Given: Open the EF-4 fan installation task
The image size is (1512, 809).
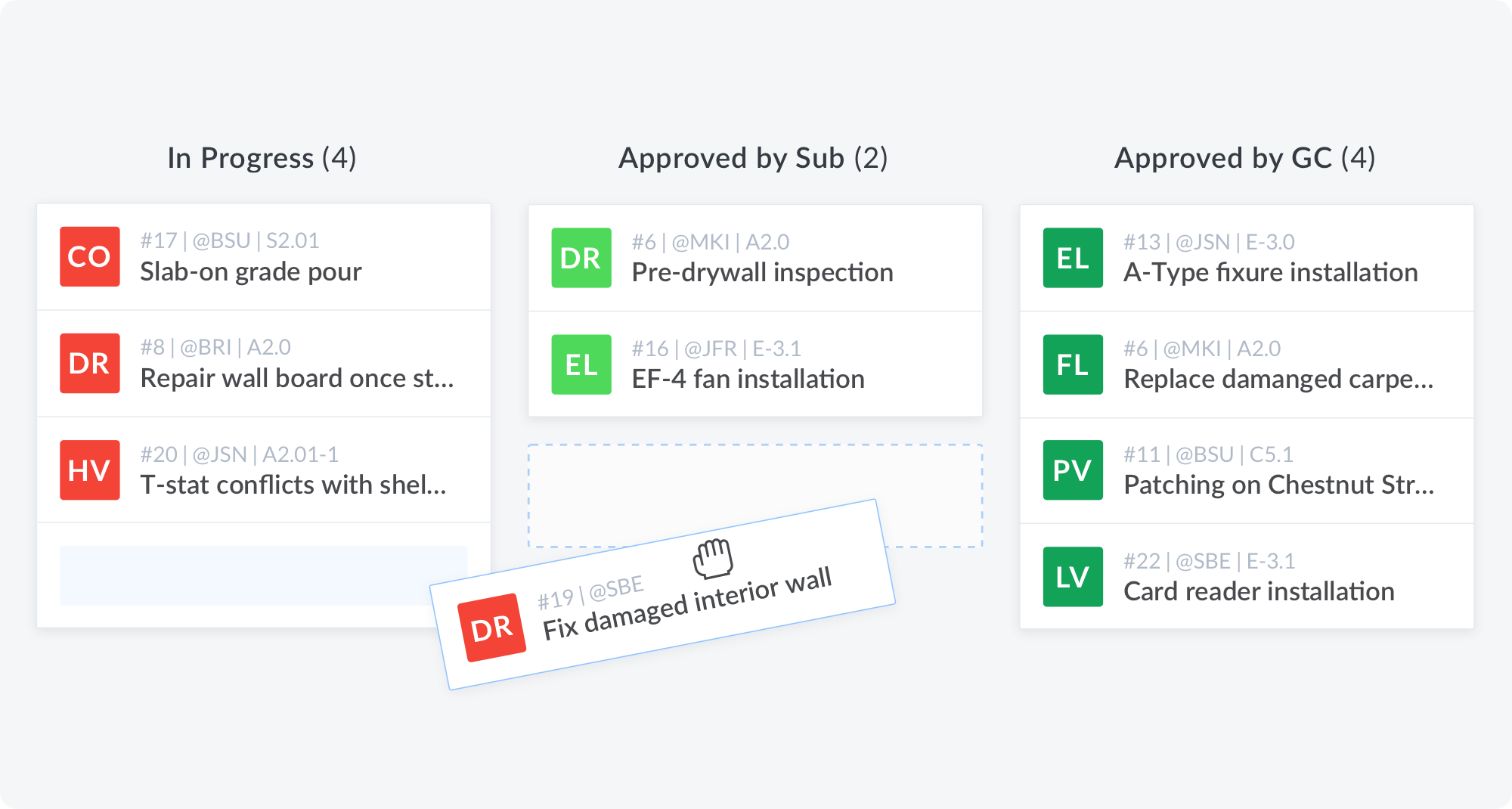Looking at the screenshot, I should pos(748,380).
